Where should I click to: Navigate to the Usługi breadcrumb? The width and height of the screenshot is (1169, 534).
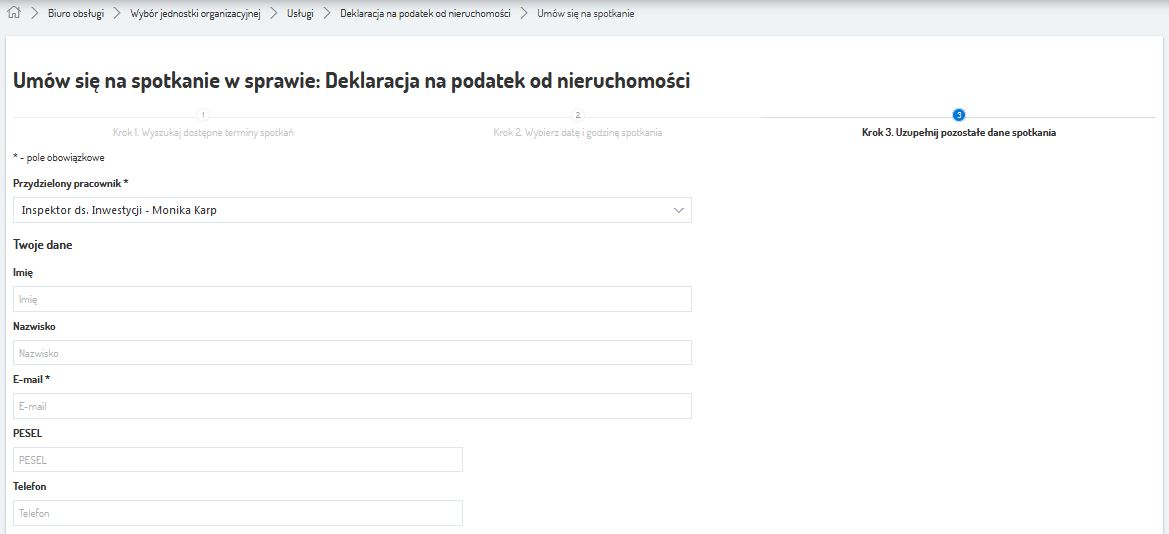(x=300, y=14)
